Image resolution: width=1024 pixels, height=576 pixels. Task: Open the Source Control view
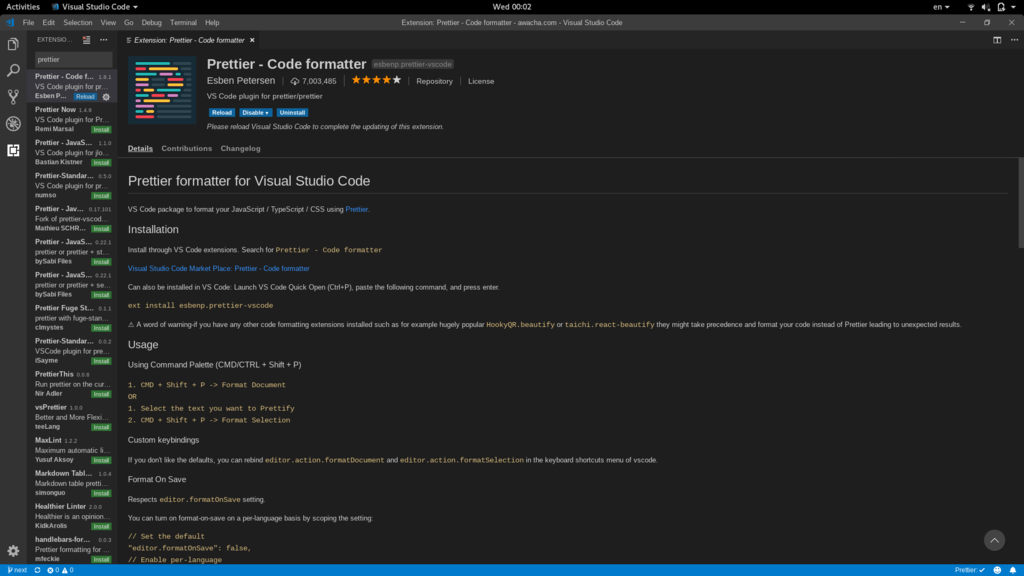(x=13, y=97)
